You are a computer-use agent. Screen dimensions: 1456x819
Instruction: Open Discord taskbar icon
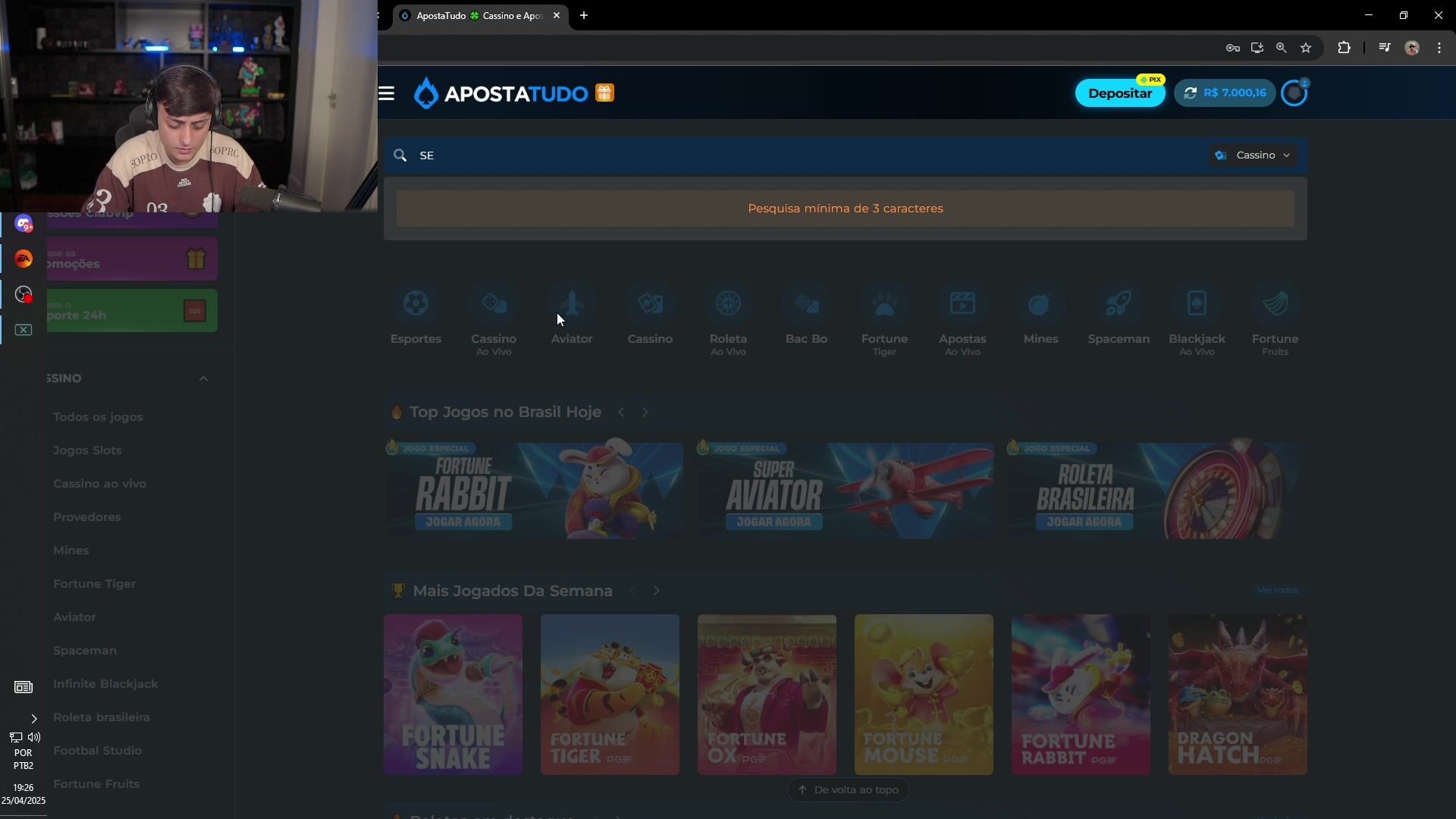[24, 224]
